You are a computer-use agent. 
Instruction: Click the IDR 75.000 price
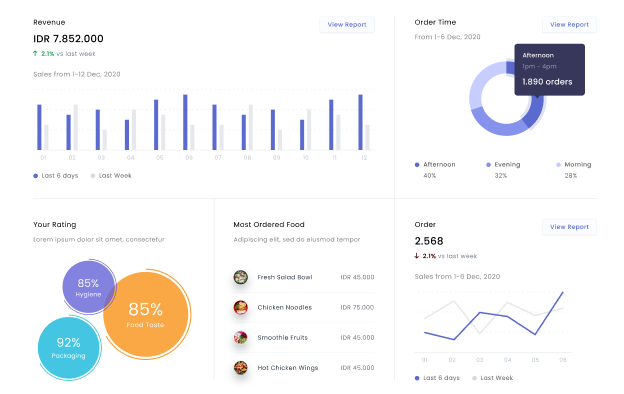coord(357,307)
